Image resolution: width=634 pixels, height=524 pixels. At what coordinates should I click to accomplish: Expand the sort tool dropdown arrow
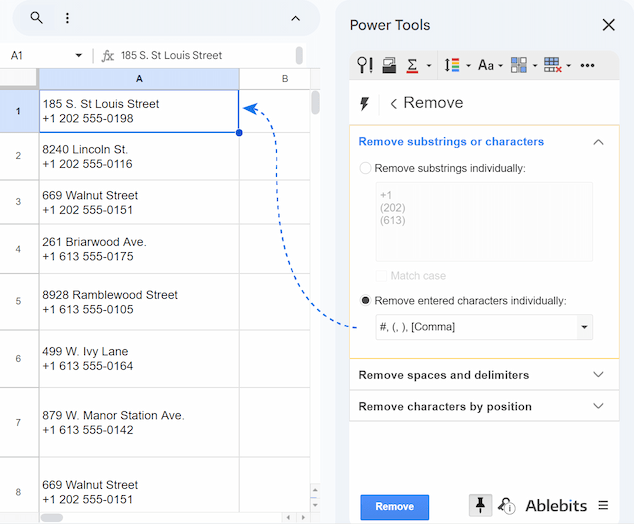coord(468,65)
